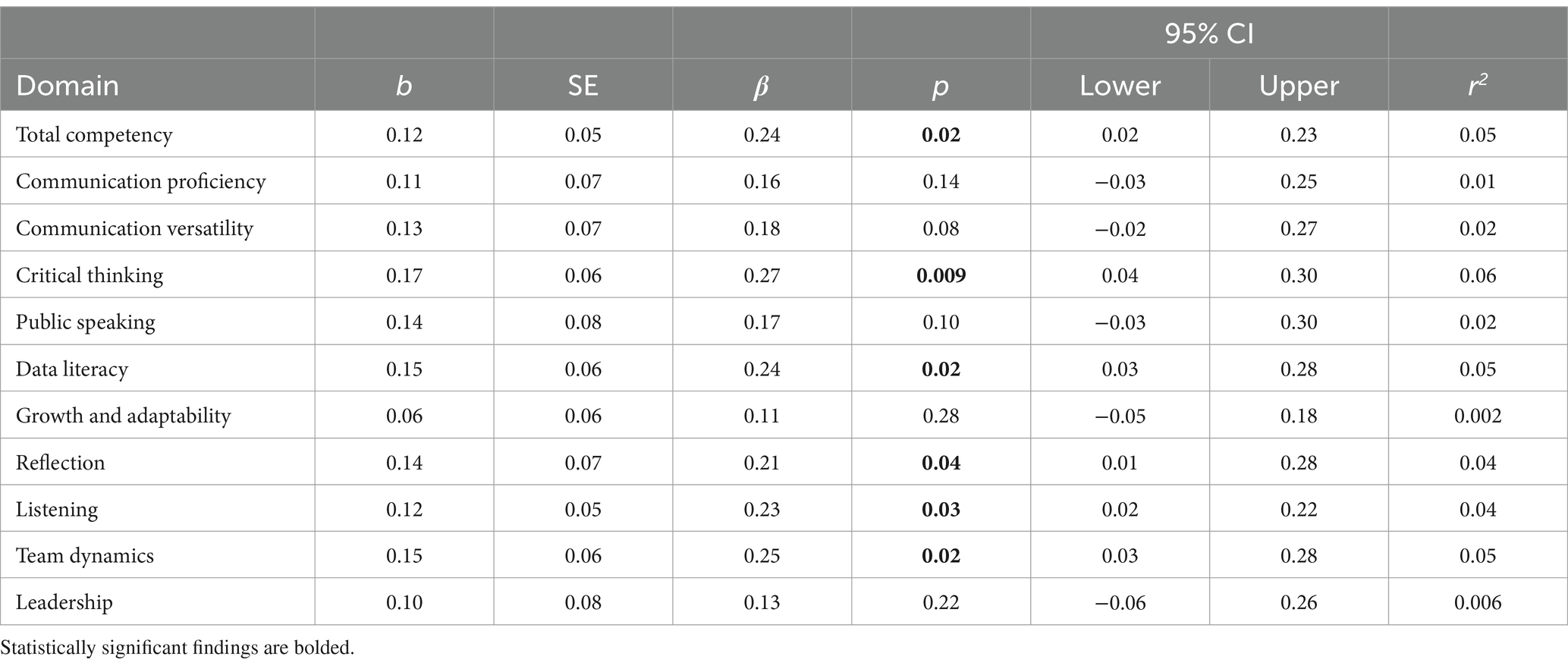
Task: Select the footnote about bolded findings
Action: pos(178,648)
